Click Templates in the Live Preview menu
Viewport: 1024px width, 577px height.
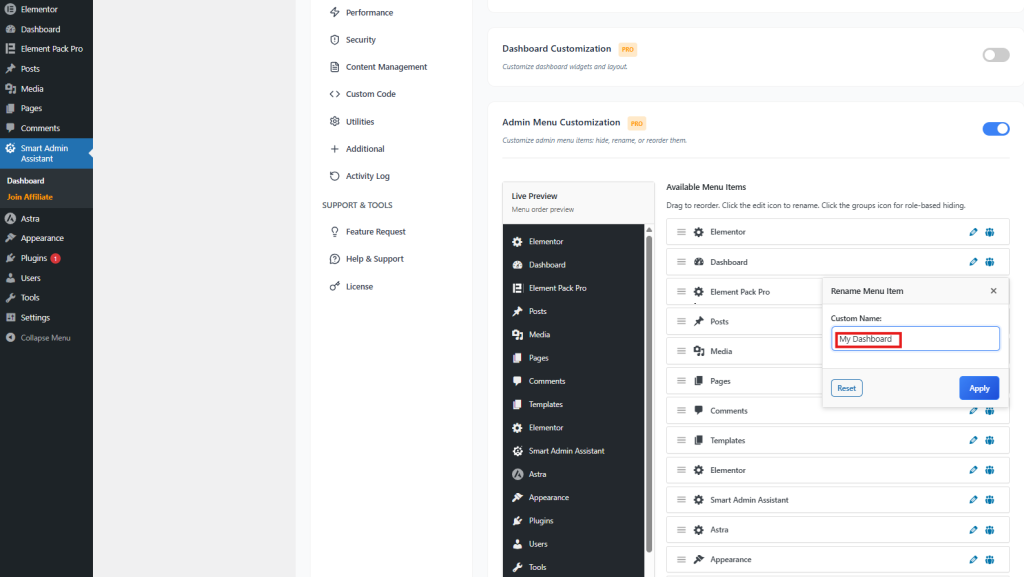(x=546, y=404)
